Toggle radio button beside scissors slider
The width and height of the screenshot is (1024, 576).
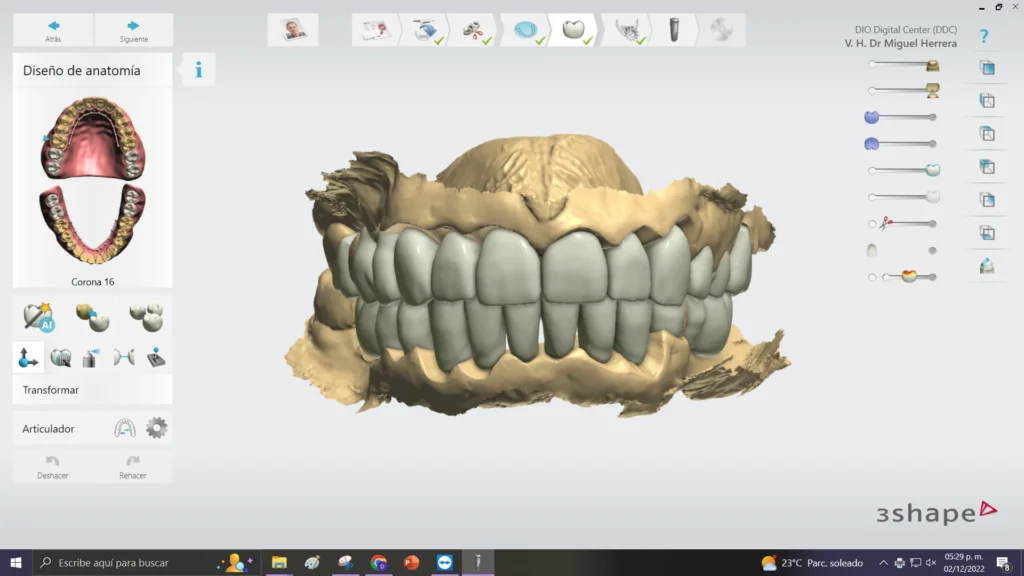click(x=872, y=224)
